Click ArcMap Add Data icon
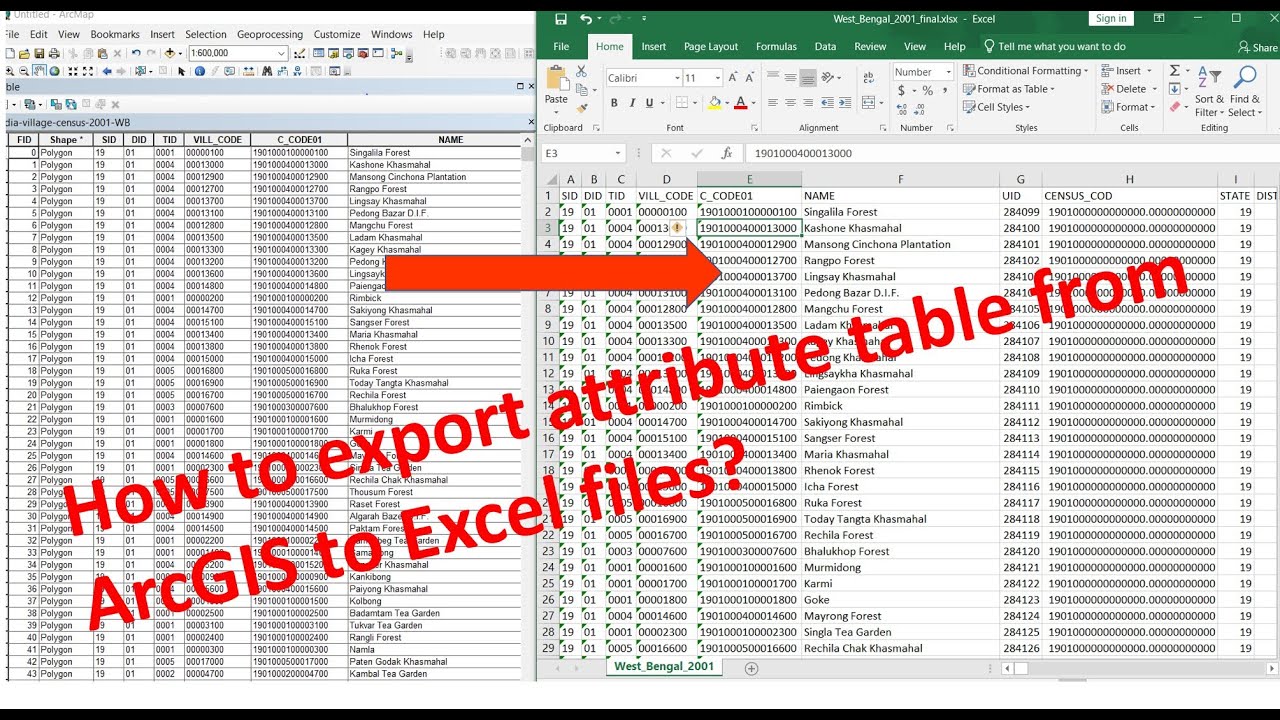This screenshot has width=1280, height=720. tap(171, 53)
